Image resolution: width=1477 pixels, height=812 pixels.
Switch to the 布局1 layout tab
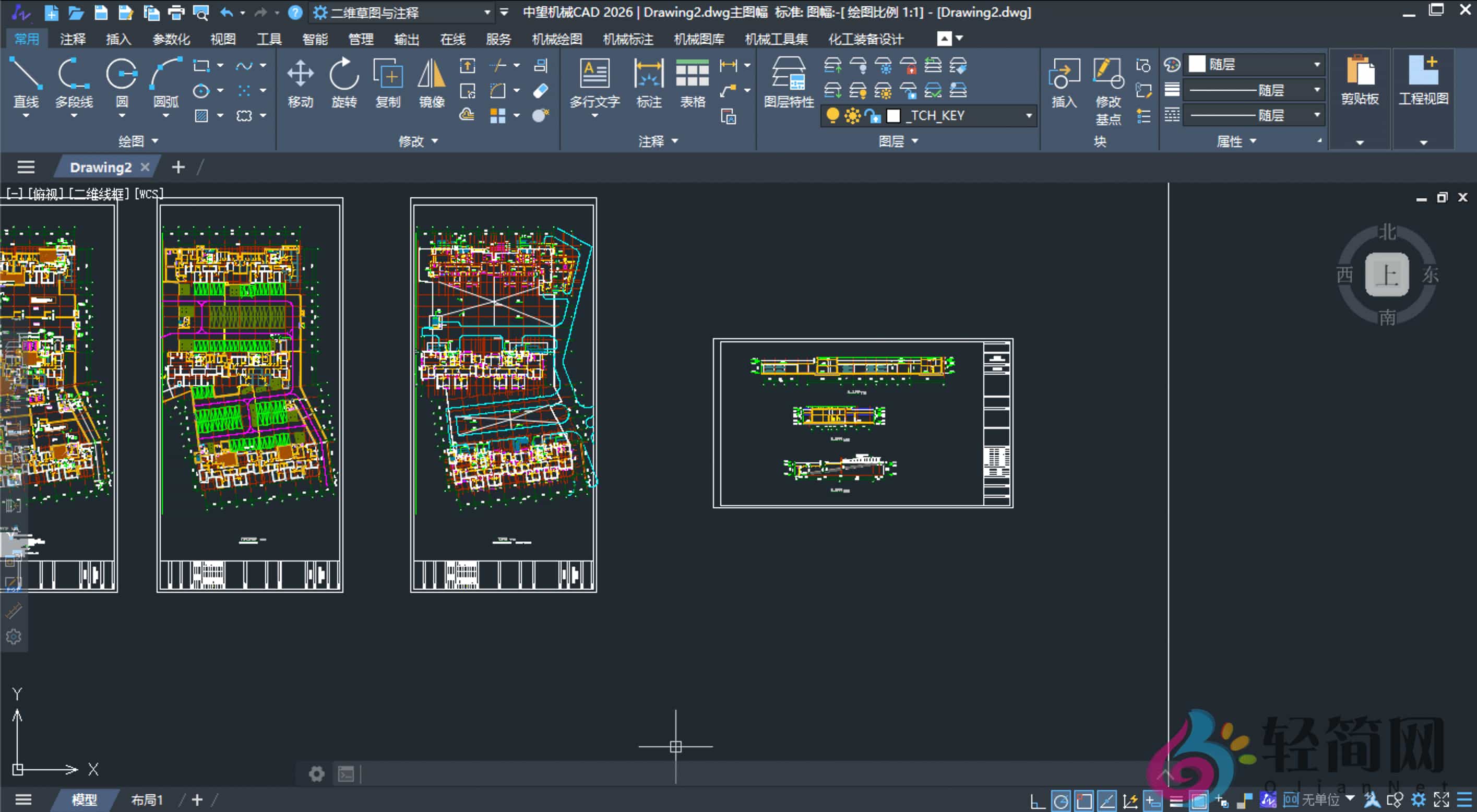147,799
